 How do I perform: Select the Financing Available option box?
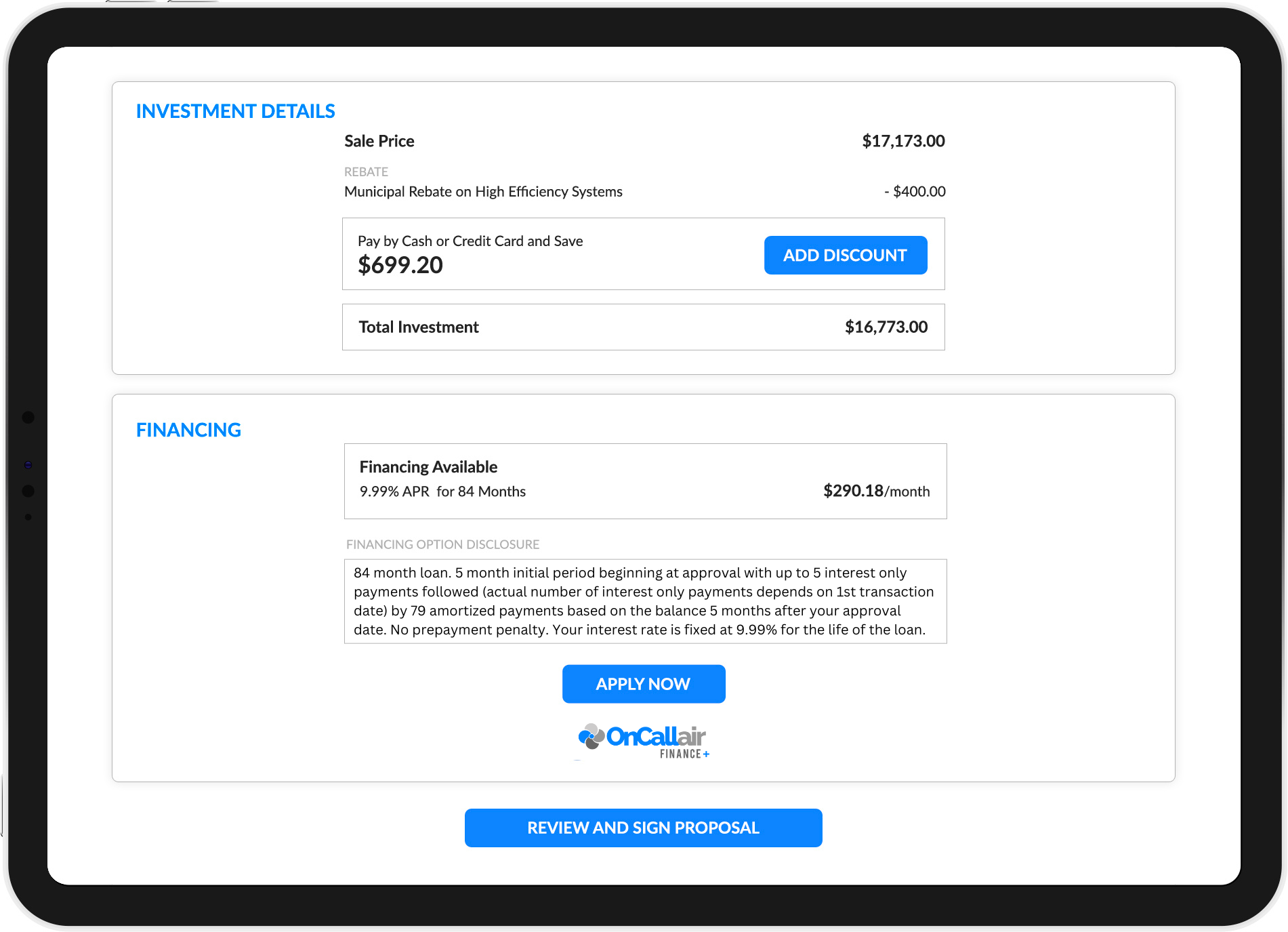coord(646,481)
